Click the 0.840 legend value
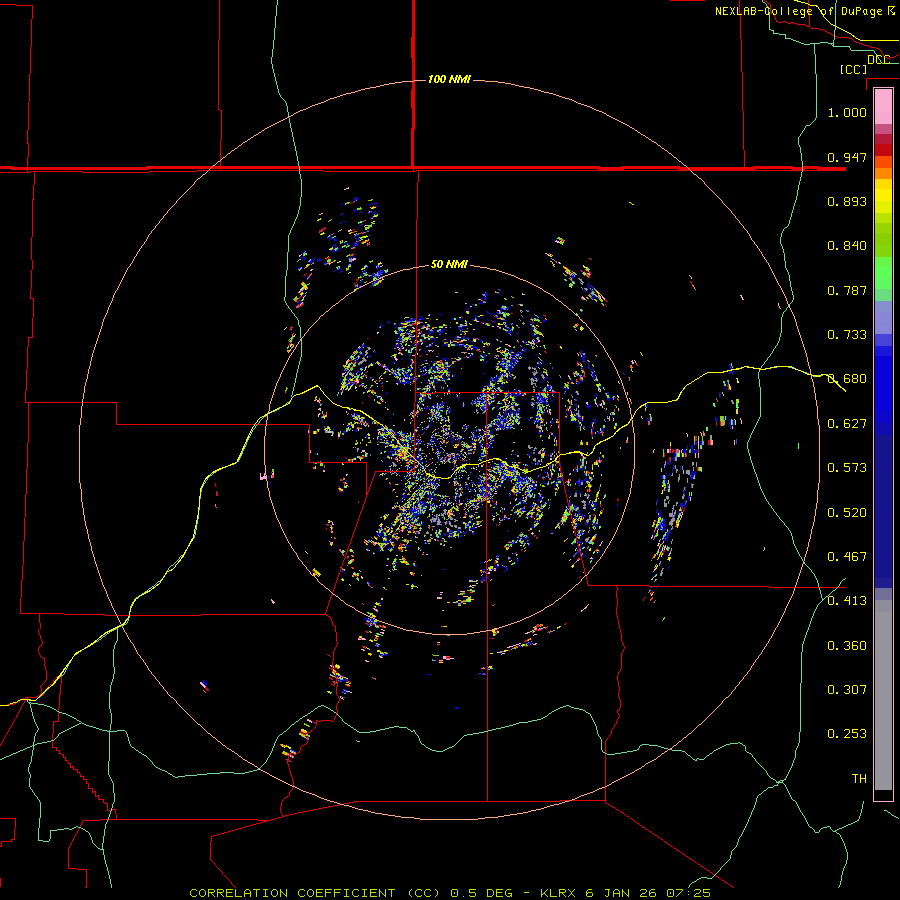Image resolution: width=900 pixels, height=900 pixels. pos(847,245)
